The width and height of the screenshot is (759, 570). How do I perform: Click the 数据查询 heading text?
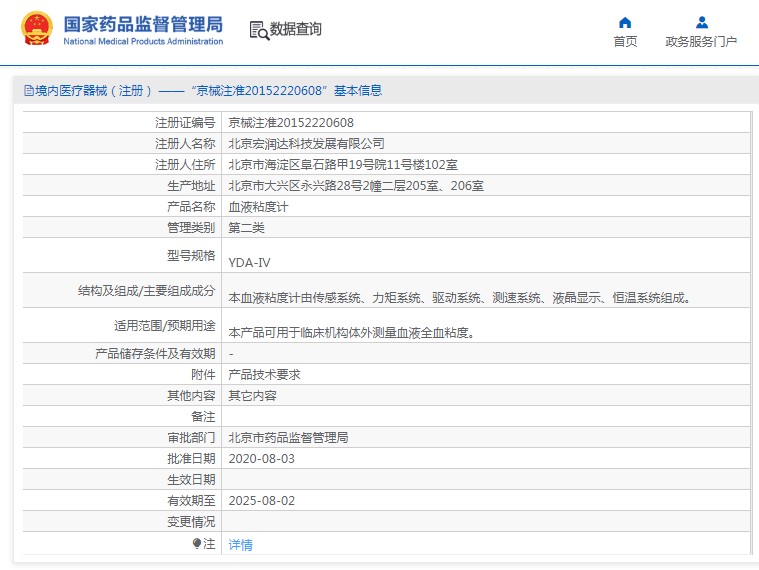296,30
